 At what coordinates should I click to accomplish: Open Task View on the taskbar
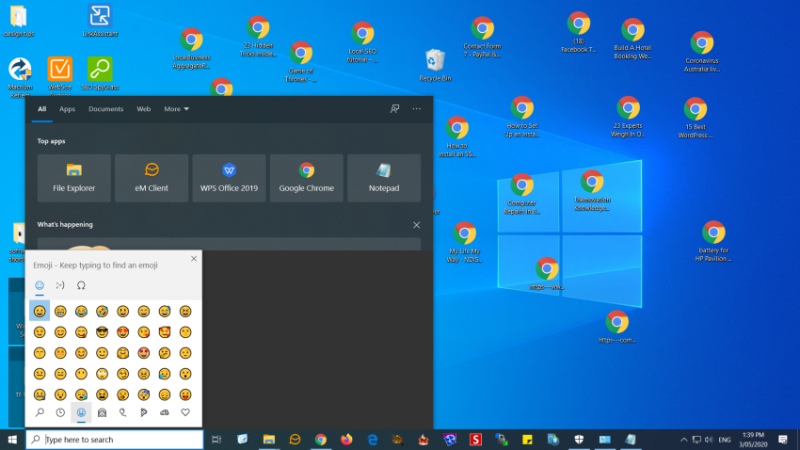tap(216, 439)
